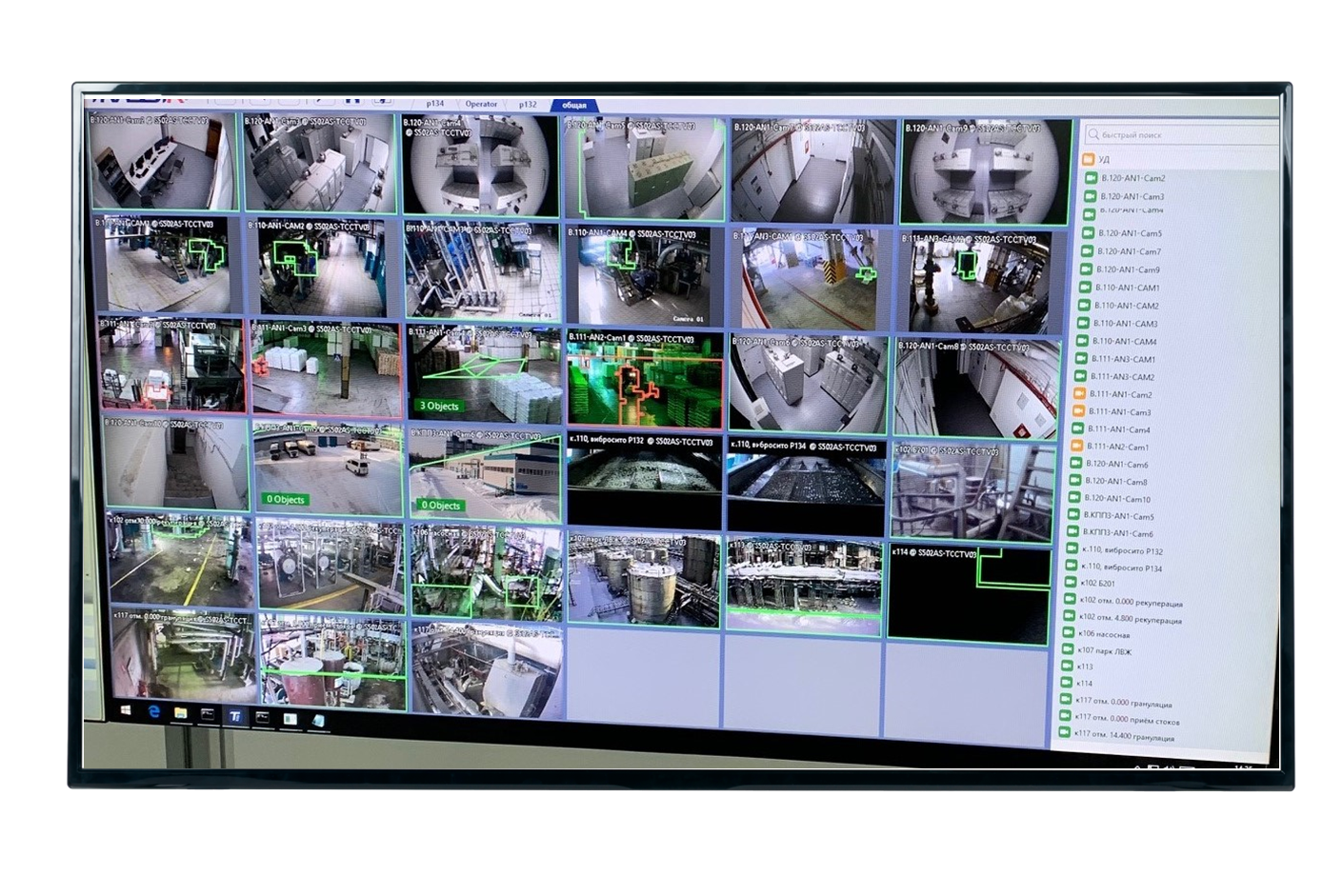Click orange camera icon for B.111-AN1-Cam3
1343x896 pixels.
[1078, 411]
